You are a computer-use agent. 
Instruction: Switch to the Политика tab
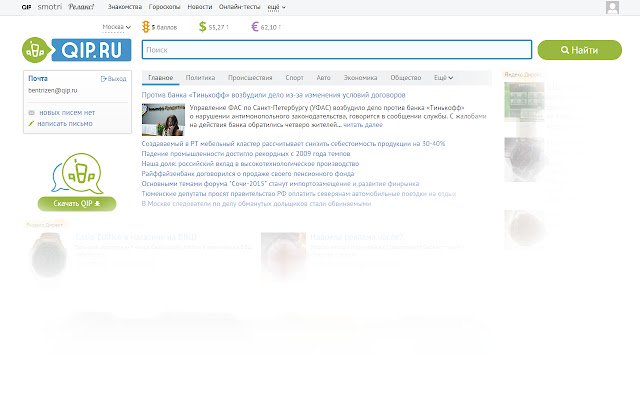point(200,78)
